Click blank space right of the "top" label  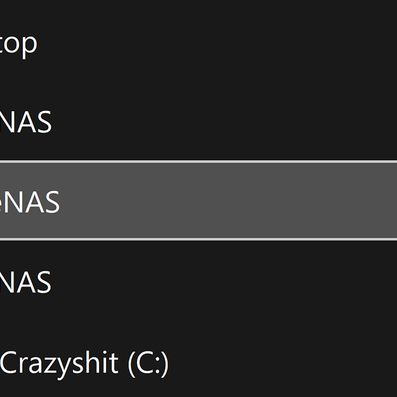click(x=217, y=42)
